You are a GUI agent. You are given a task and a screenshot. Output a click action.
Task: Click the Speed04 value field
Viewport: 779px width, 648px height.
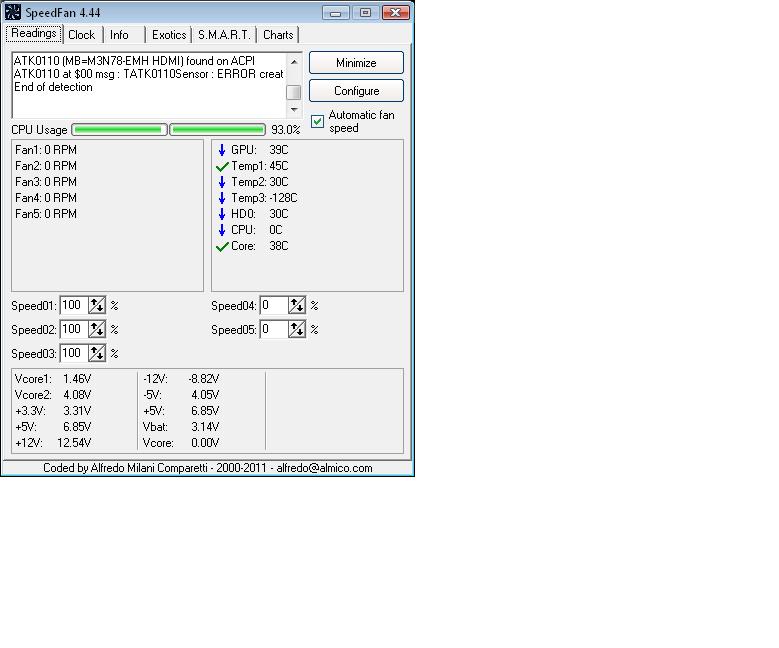click(274, 305)
